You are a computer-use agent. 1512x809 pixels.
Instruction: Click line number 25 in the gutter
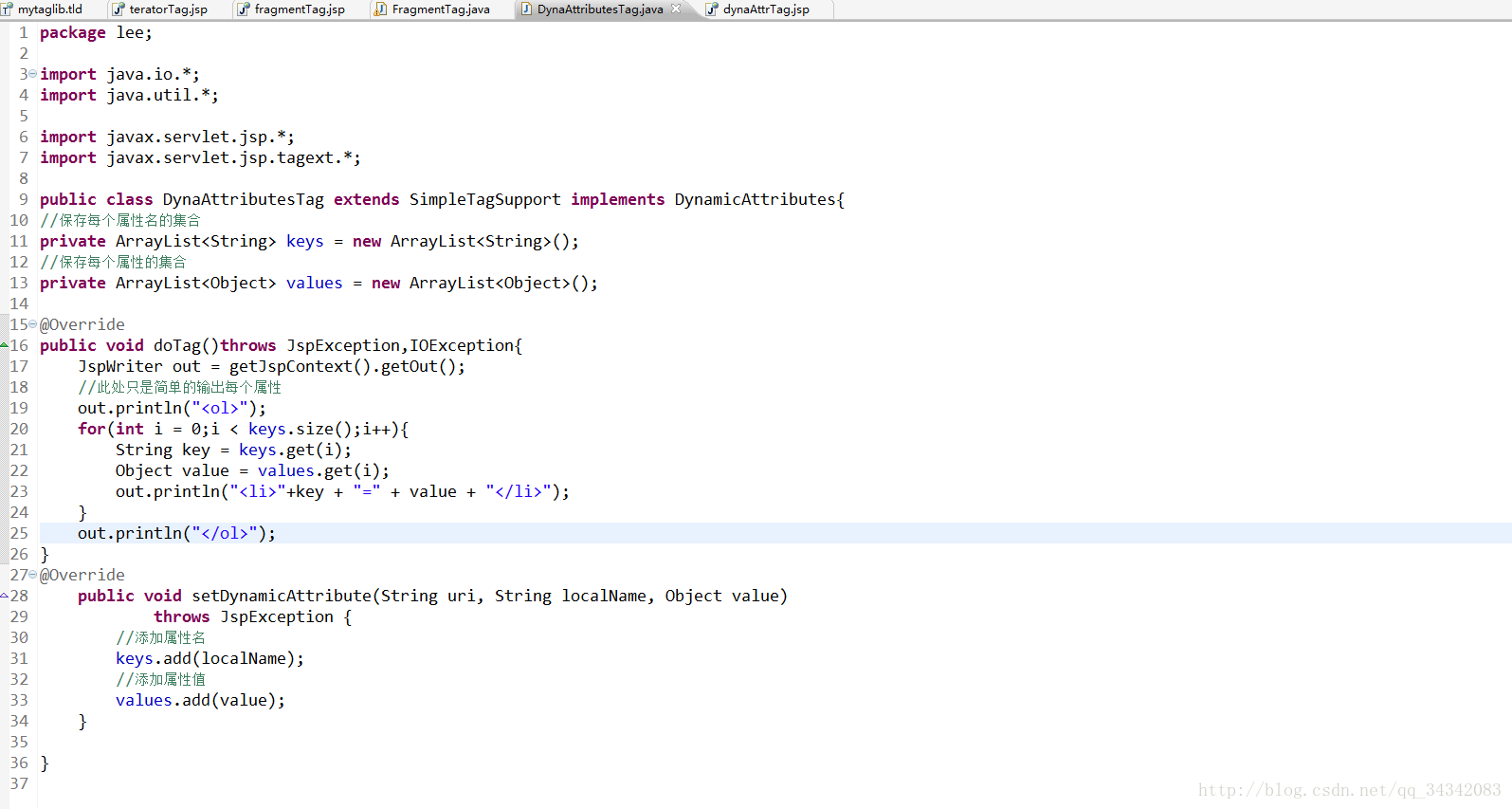[19, 533]
